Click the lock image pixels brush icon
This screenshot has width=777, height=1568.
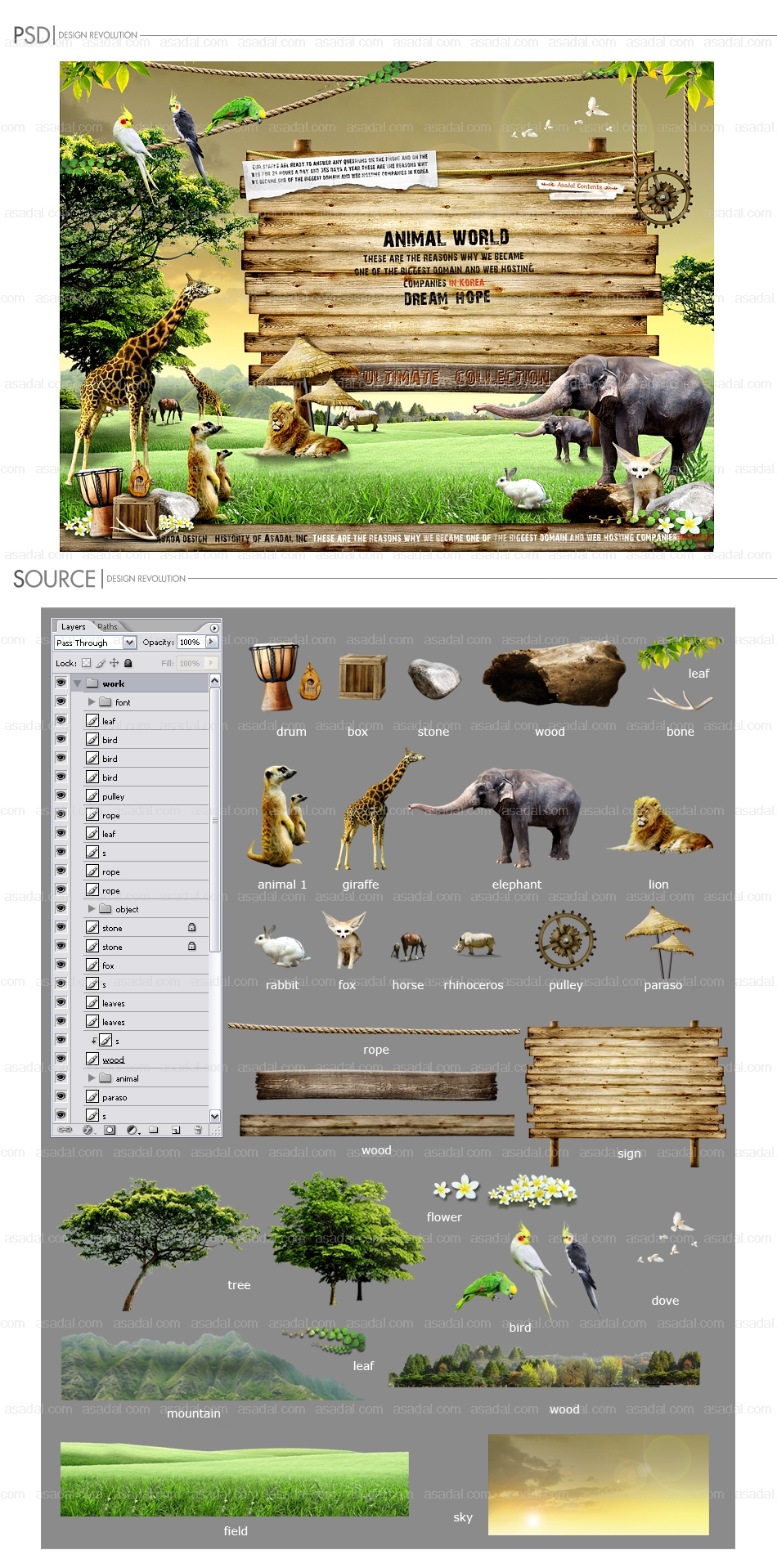(101, 663)
